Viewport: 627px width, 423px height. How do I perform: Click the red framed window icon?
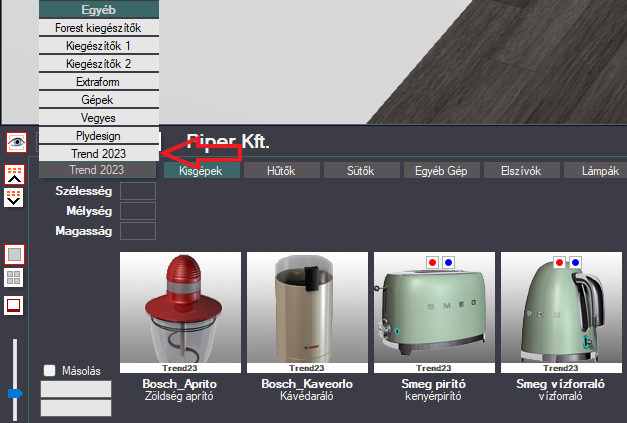[x=14, y=305]
